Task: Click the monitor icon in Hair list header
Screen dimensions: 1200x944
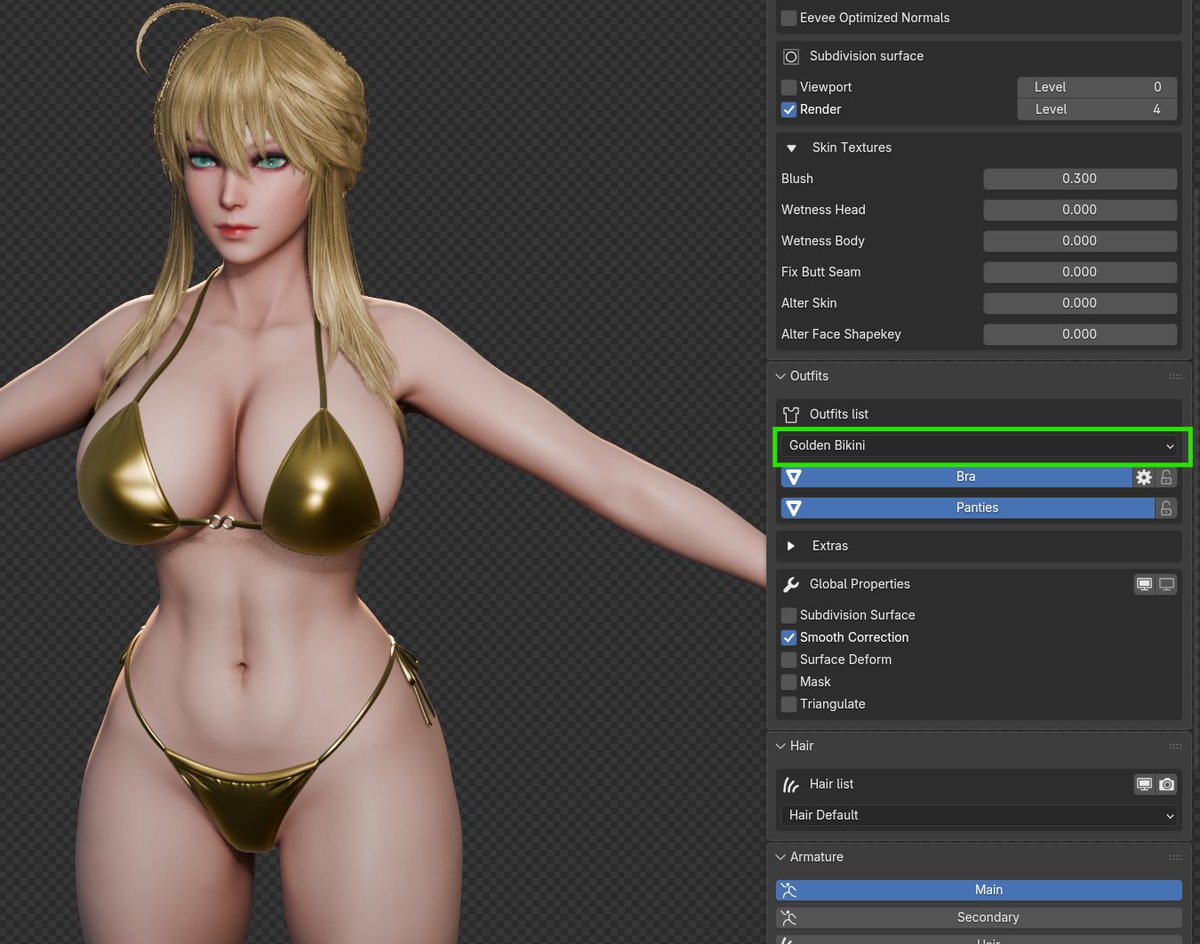Action: 1145,785
